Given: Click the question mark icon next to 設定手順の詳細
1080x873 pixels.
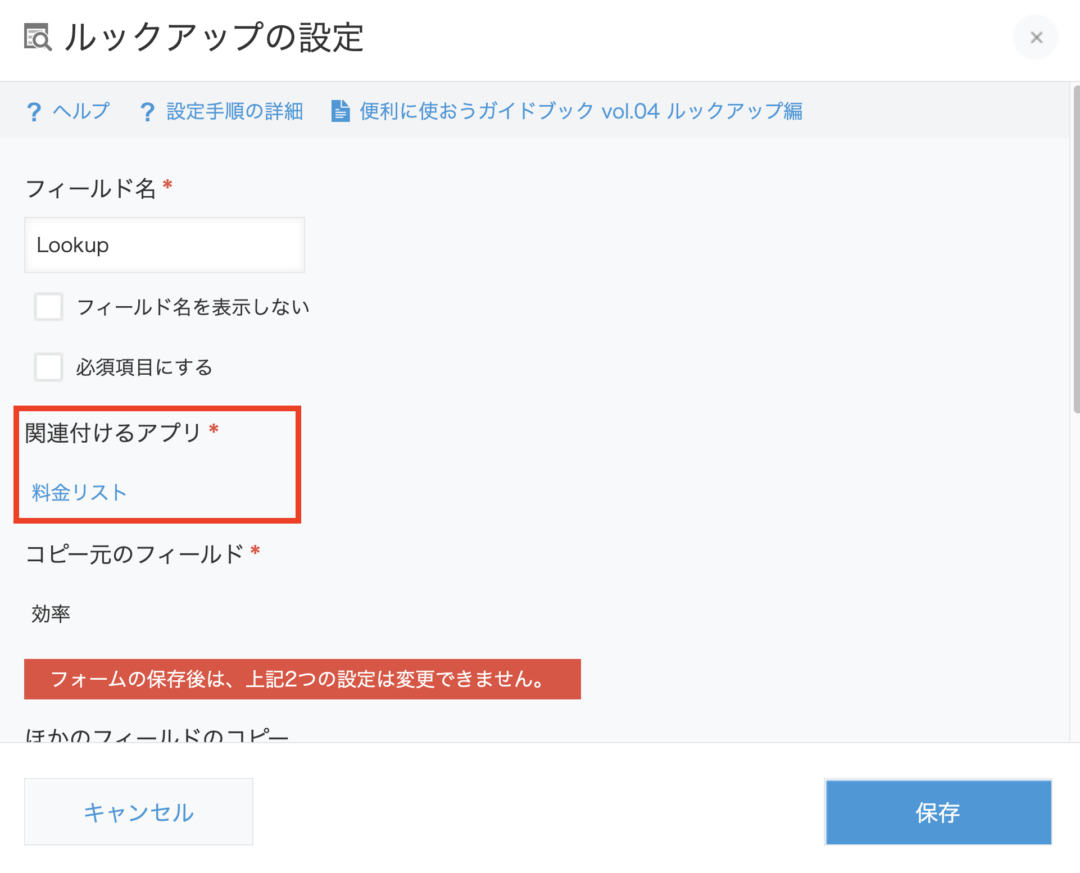Looking at the screenshot, I should [x=148, y=113].
